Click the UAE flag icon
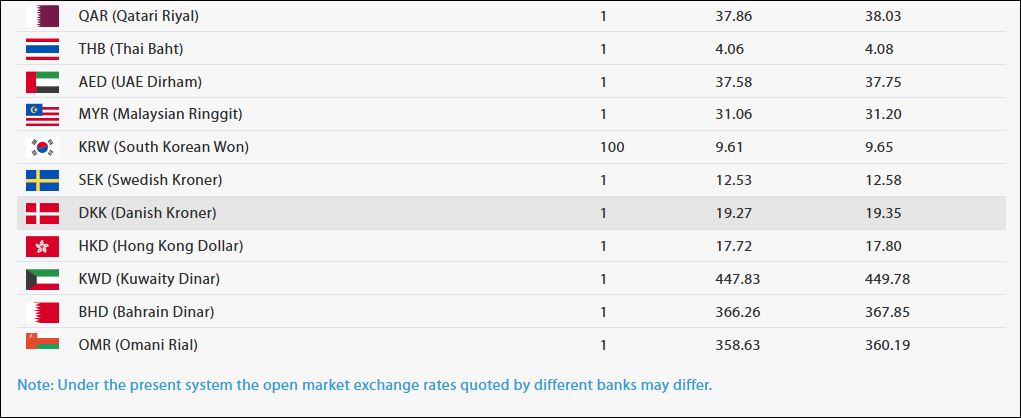The image size is (1021, 418). 42,82
